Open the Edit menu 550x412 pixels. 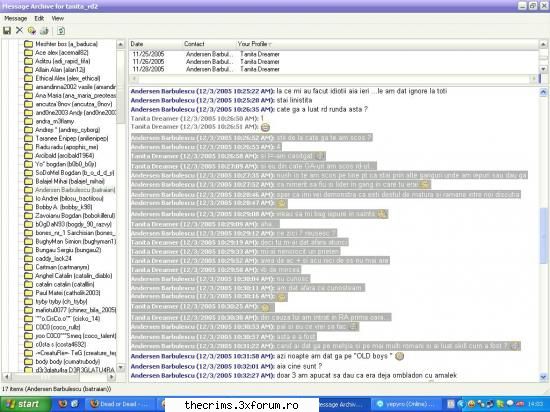pos(39,18)
